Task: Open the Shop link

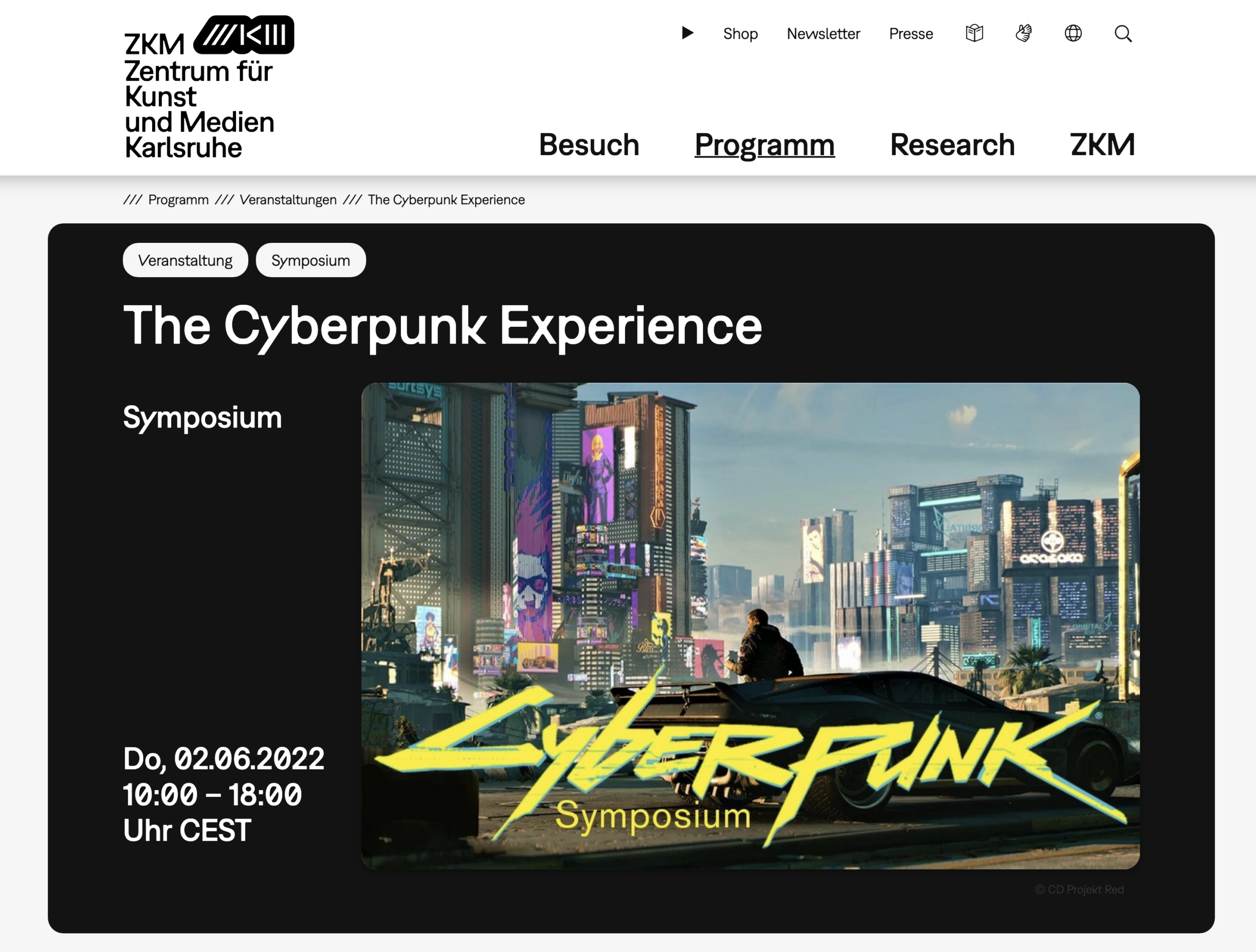Action: click(740, 33)
